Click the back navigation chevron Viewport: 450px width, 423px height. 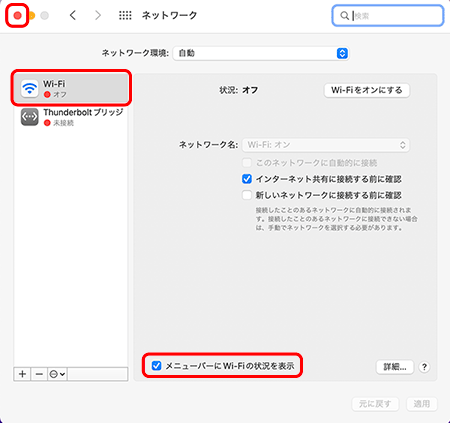pos(73,15)
